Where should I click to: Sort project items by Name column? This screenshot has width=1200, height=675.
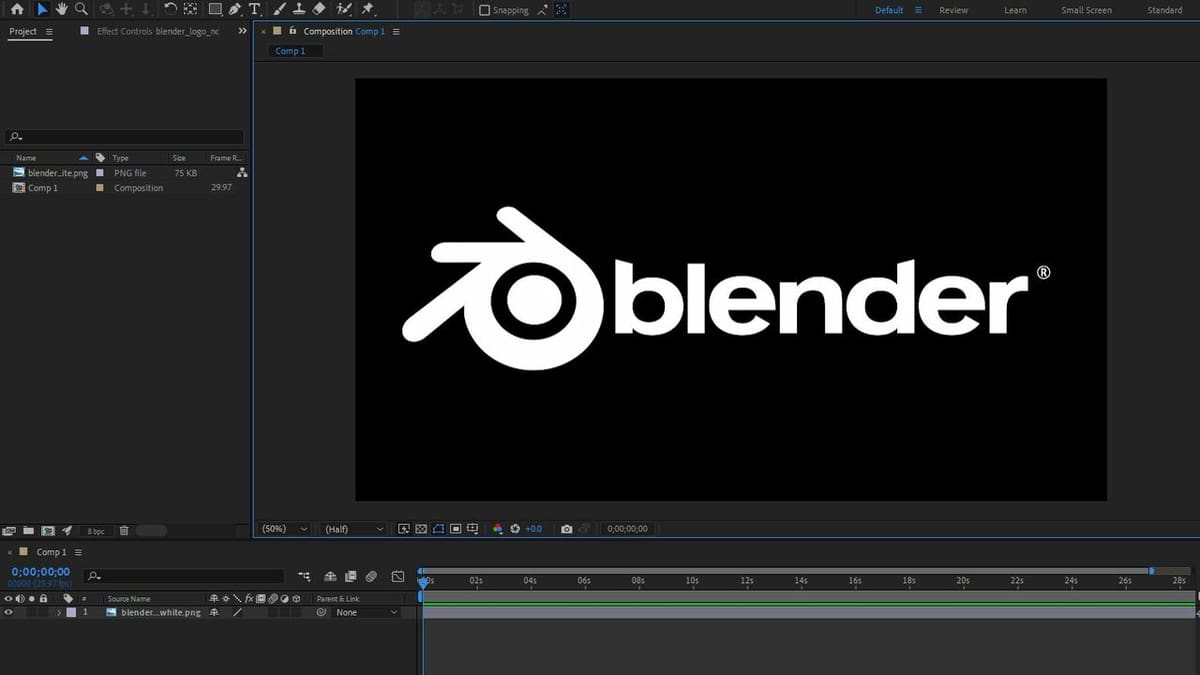tap(26, 158)
